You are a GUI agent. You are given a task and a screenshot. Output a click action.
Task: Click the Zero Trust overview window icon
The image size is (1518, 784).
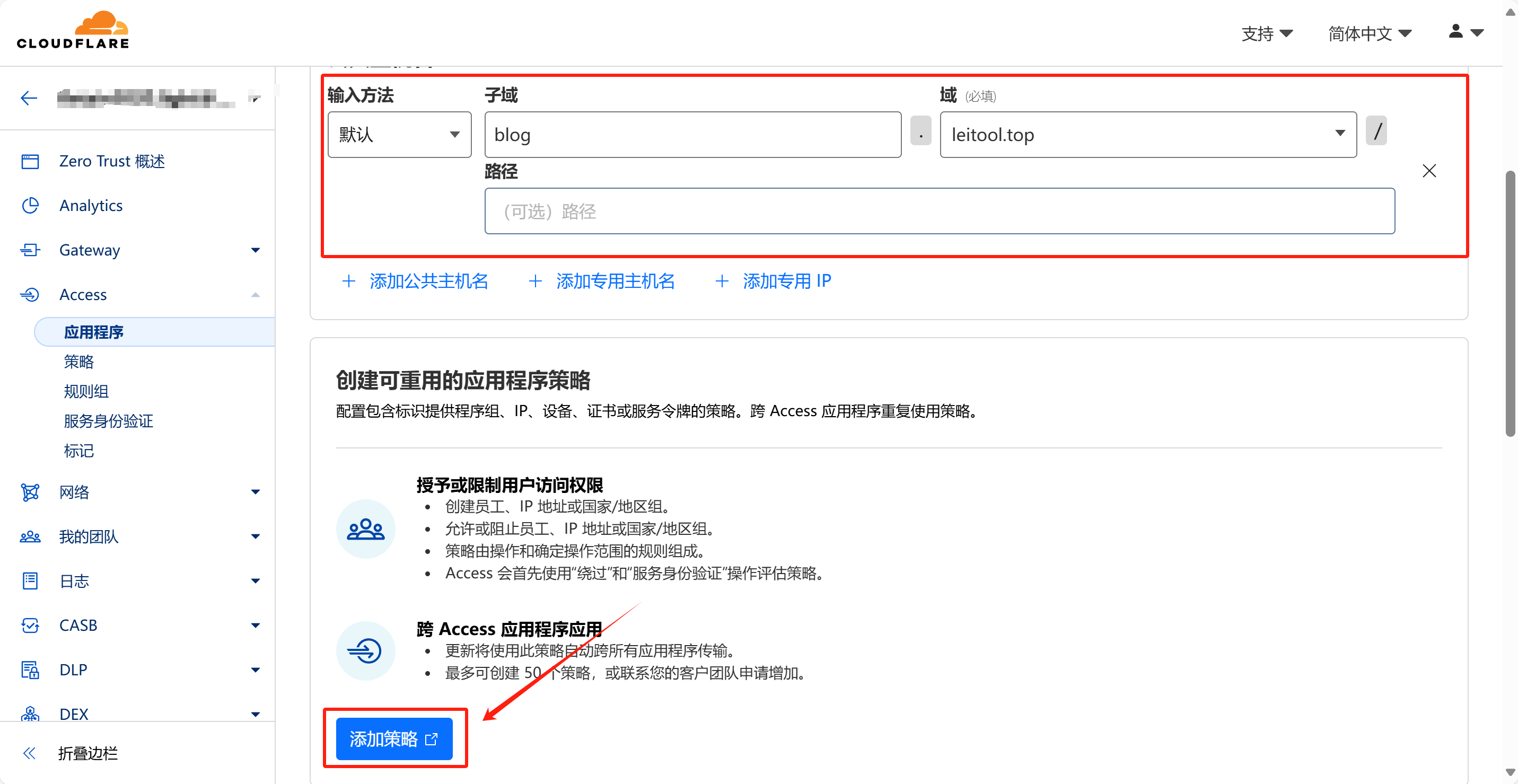tap(30, 161)
